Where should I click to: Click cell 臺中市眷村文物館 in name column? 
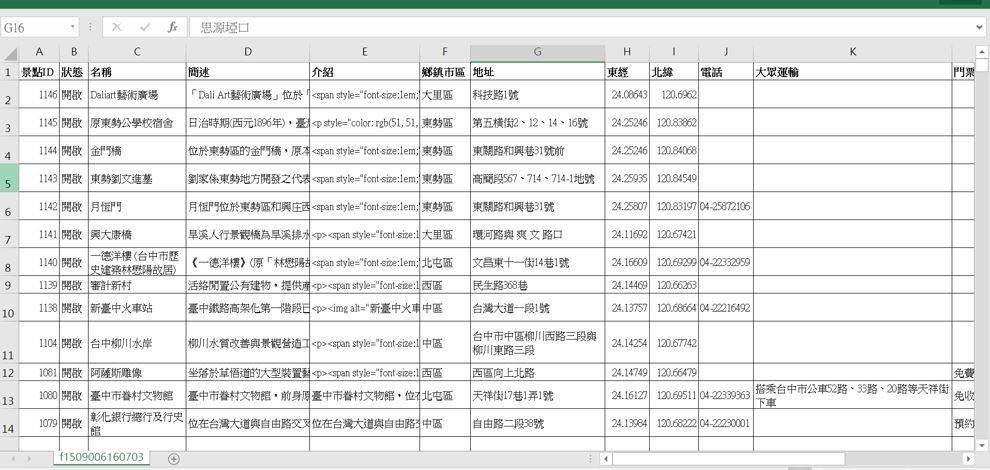pyautogui.click(x=137, y=395)
